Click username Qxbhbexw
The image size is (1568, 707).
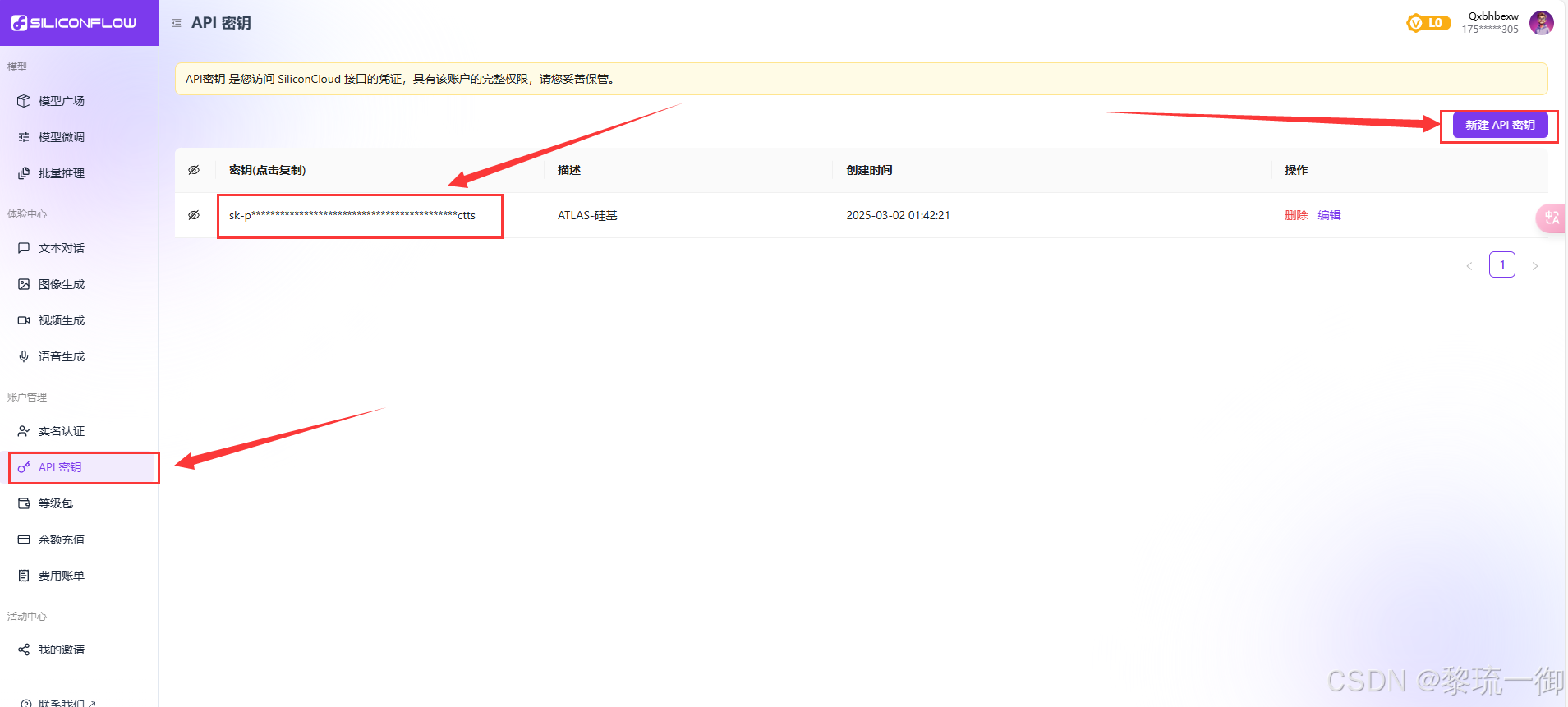(x=1493, y=16)
